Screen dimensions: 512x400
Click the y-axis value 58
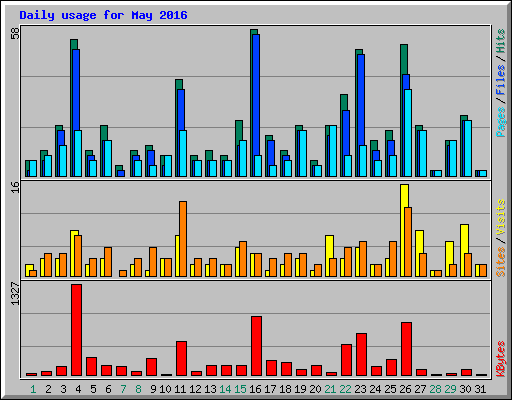(x=15, y=33)
